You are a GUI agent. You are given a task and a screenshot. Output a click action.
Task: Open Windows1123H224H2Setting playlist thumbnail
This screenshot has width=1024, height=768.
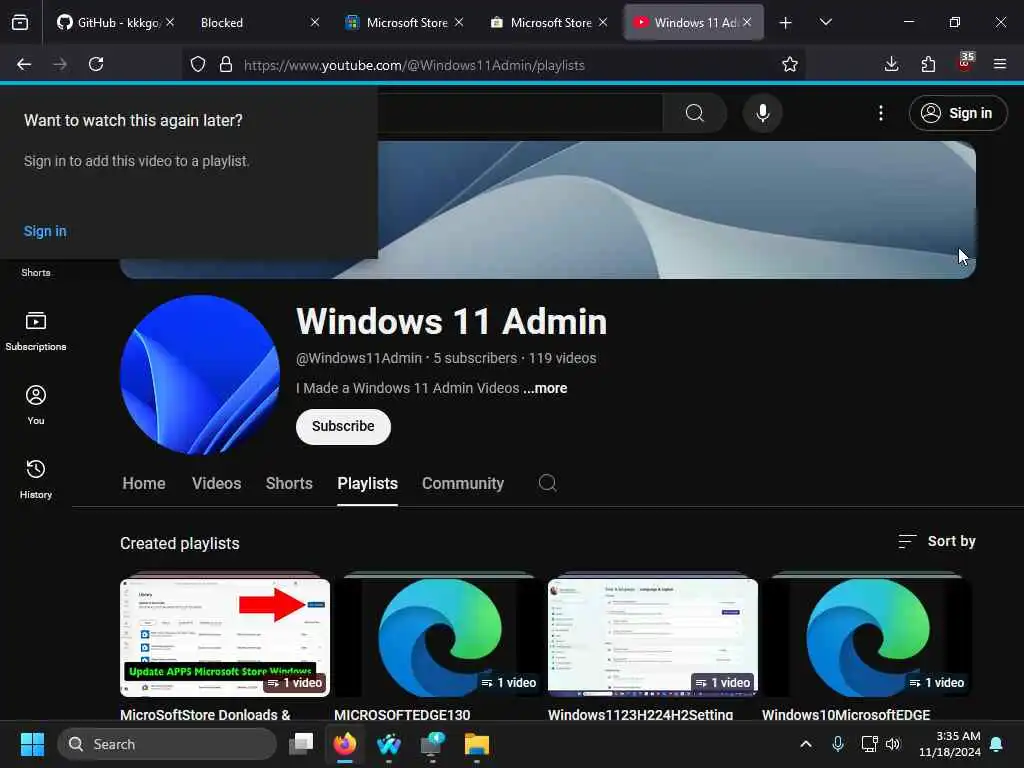pos(652,638)
